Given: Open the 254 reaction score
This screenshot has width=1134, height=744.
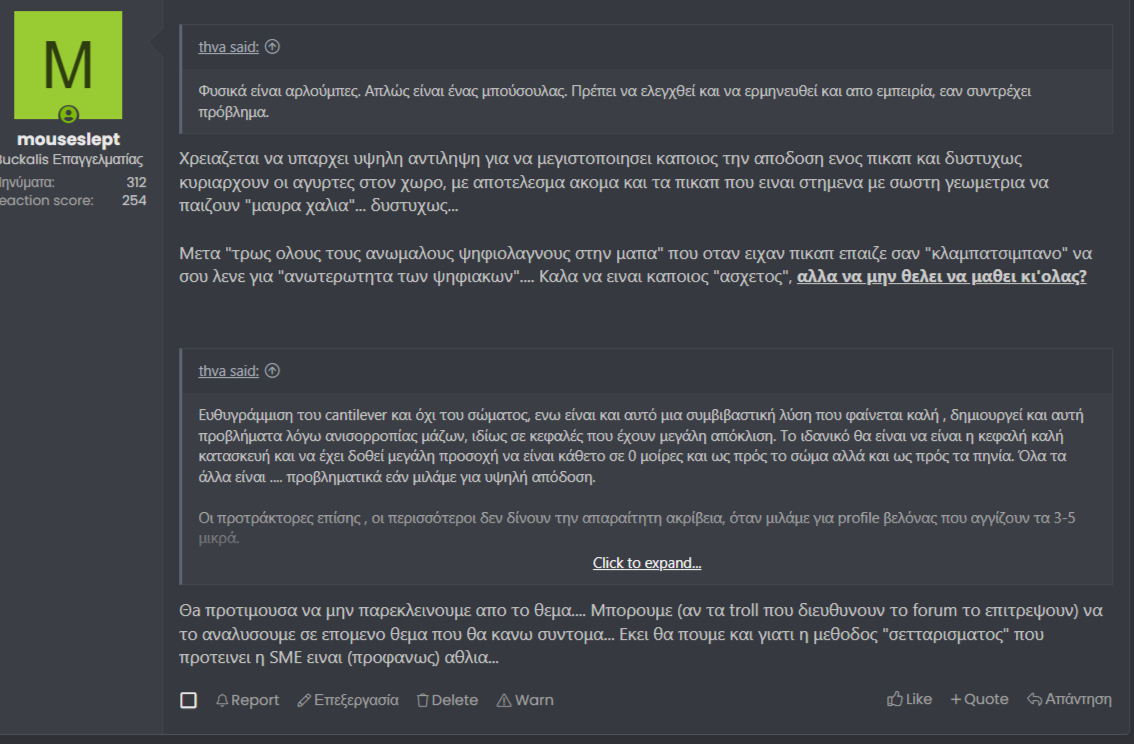Looking at the screenshot, I should [134, 200].
